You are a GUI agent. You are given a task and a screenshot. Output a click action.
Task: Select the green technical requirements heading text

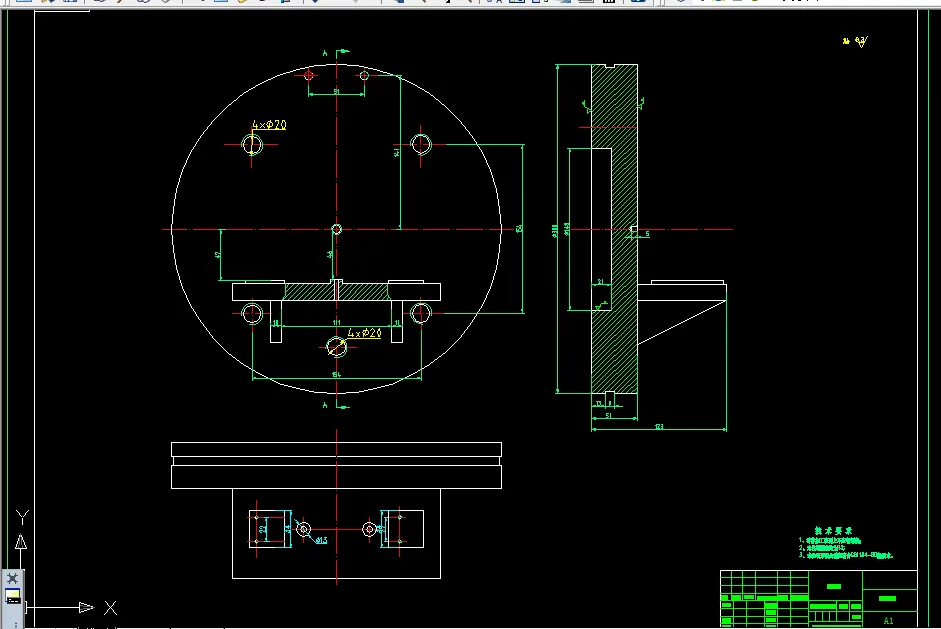(x=834, y=531)
